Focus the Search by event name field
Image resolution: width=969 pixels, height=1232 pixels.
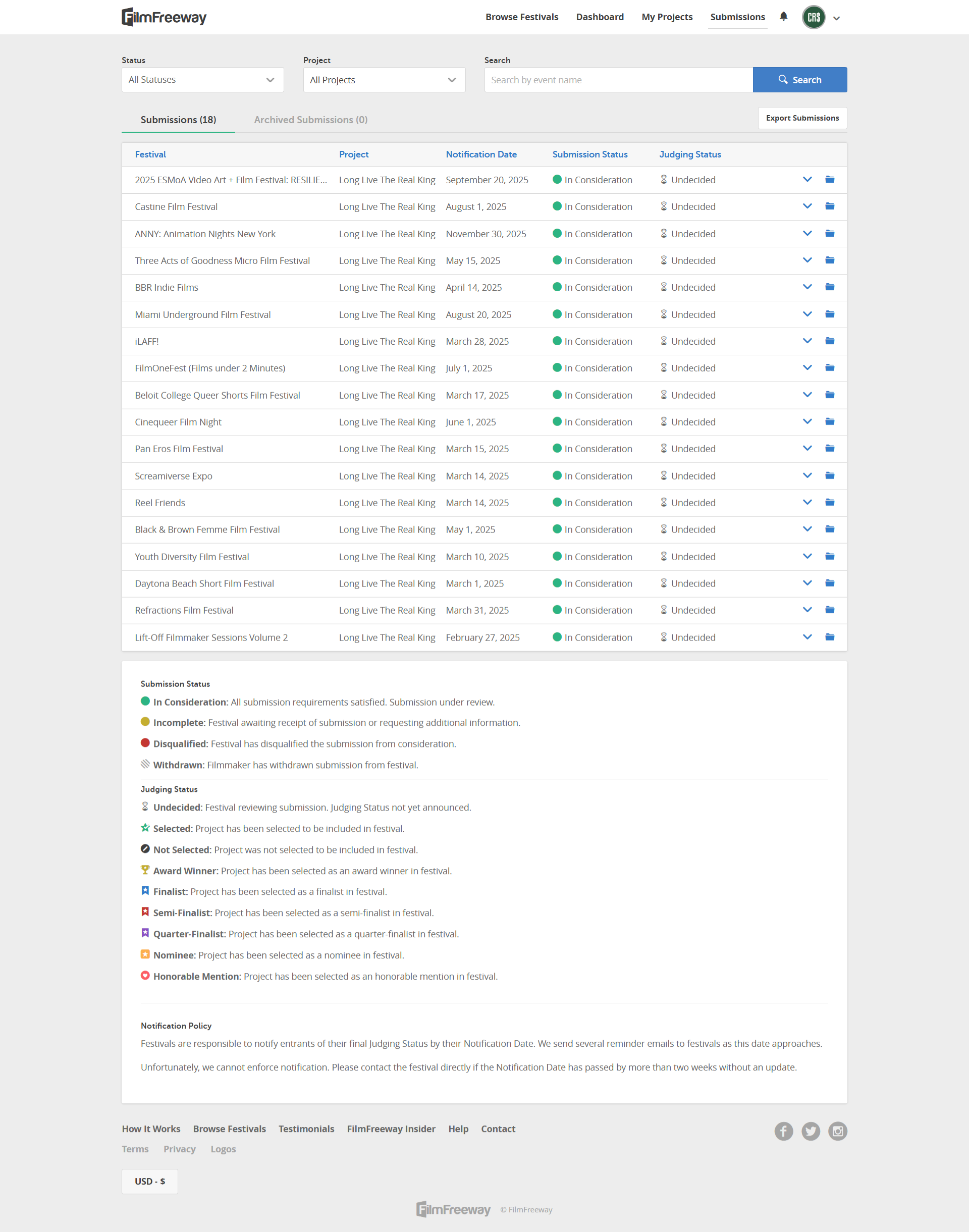pyautogui.click(x=618, y=80)
